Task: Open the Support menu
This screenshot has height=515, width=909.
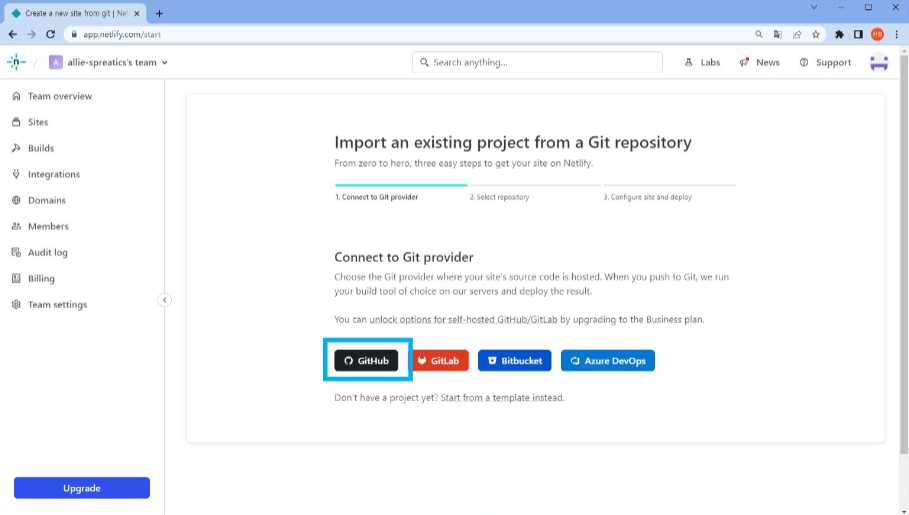Action: tap(825, 62)
